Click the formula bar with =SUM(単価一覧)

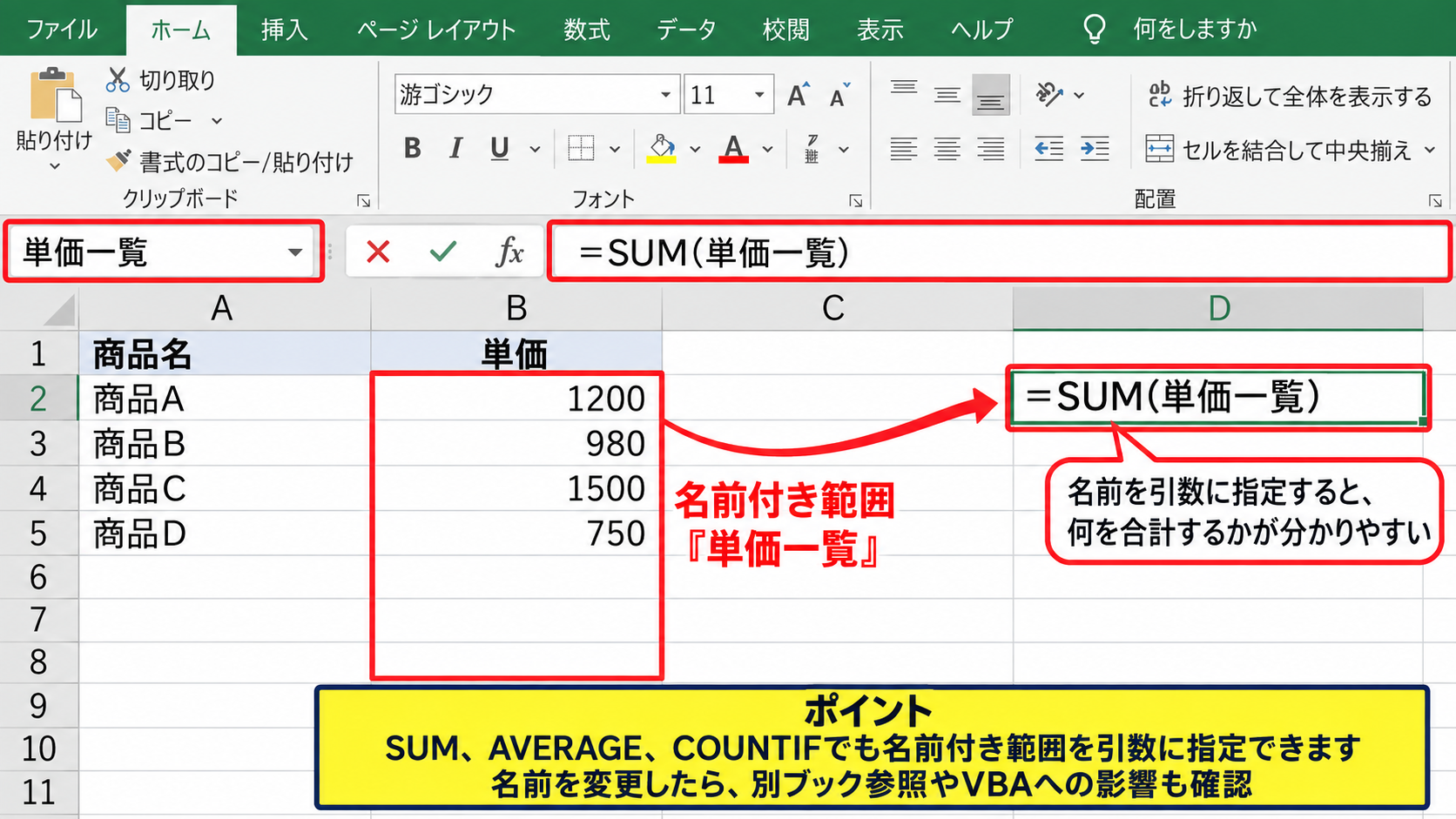tap(1000, 252)
